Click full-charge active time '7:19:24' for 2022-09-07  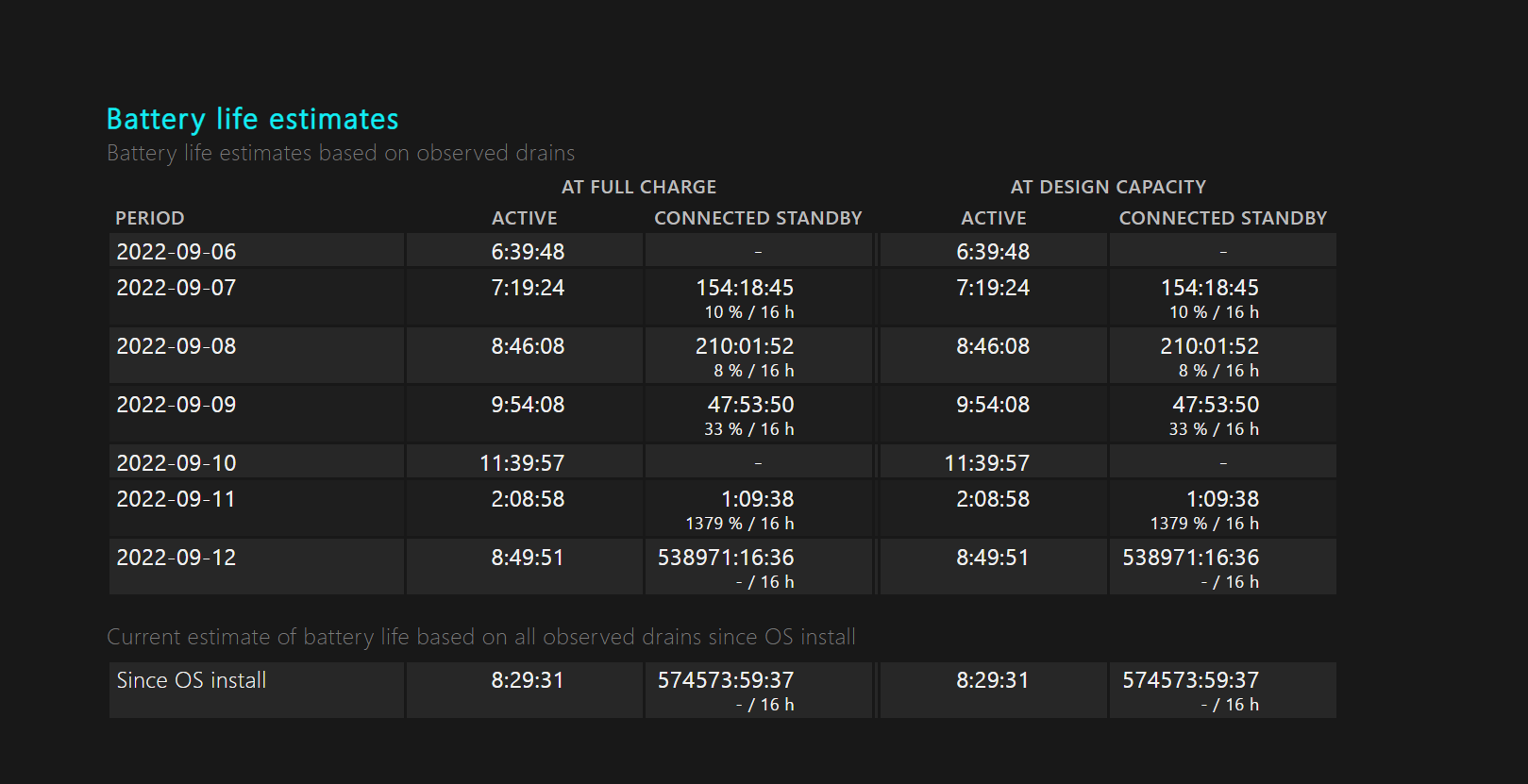click(528, 288)
